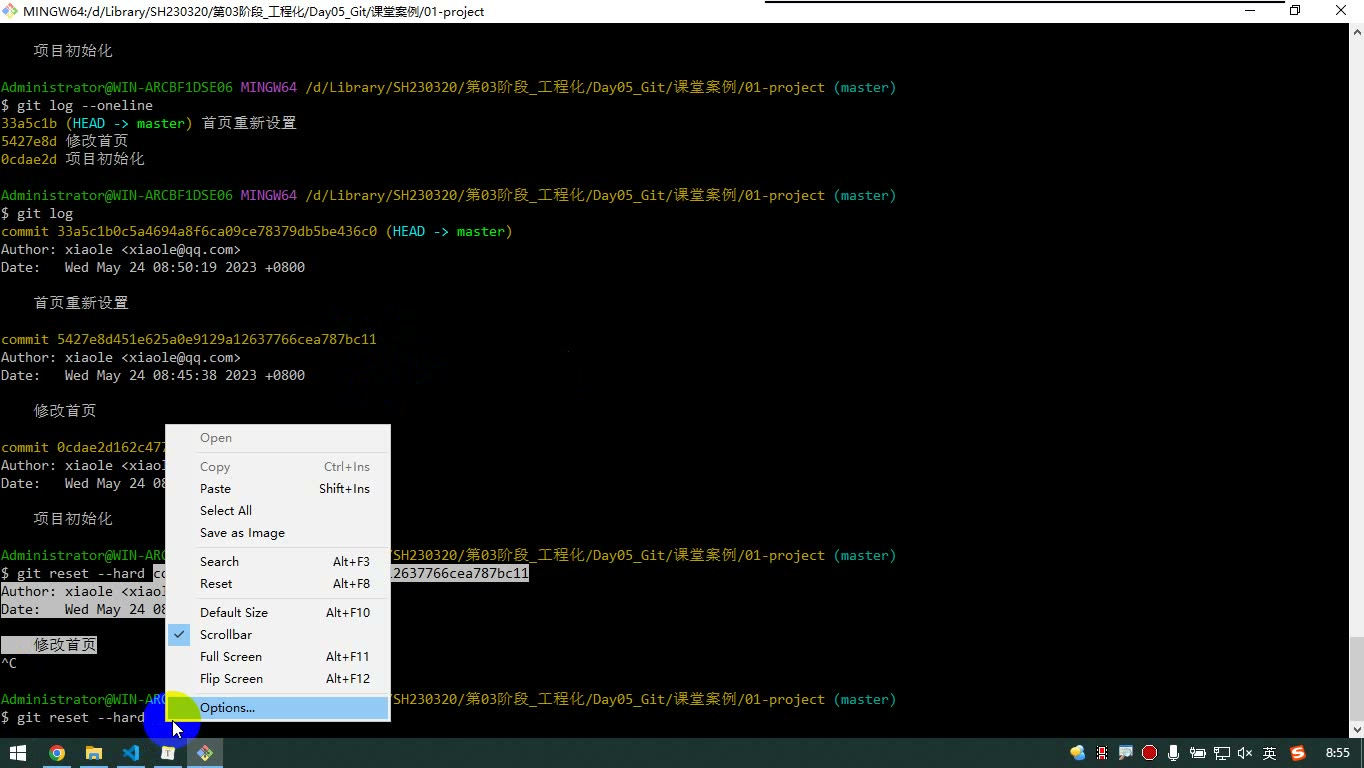Open the MinTTY window icon in title bar
This screenshot has height=768, width=1364.
10,11
